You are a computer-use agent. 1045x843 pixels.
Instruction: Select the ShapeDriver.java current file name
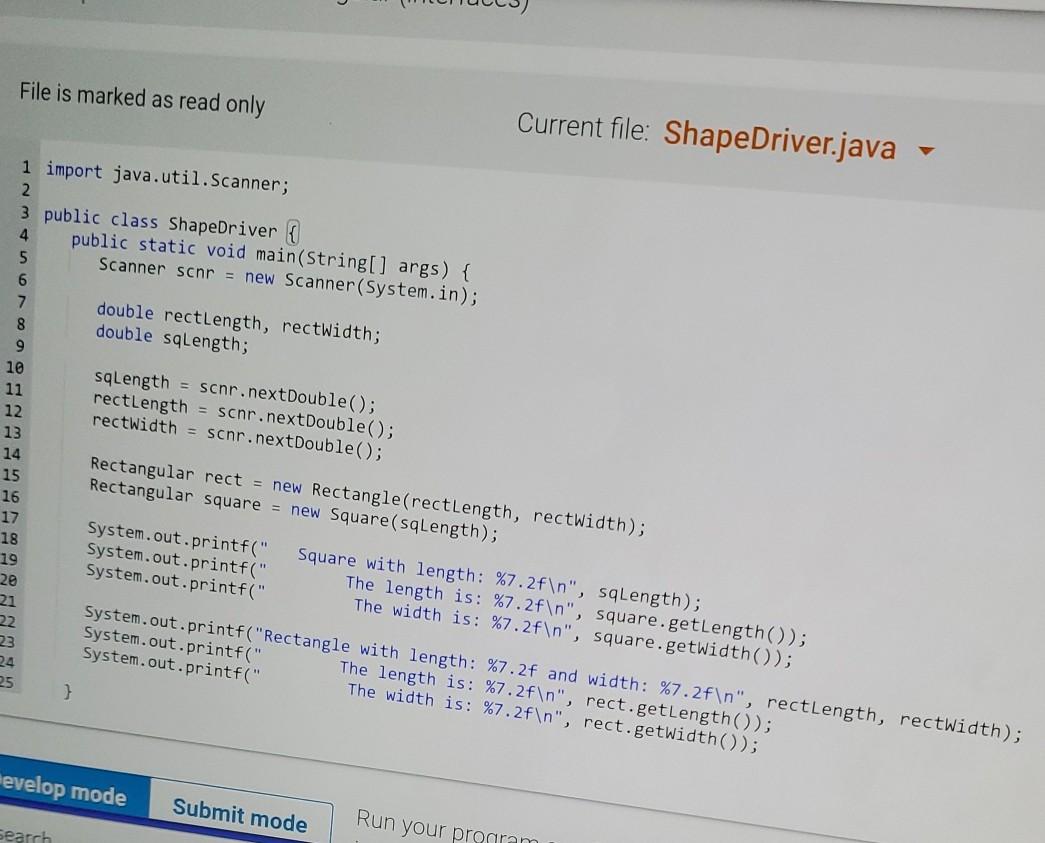point(779,140)
